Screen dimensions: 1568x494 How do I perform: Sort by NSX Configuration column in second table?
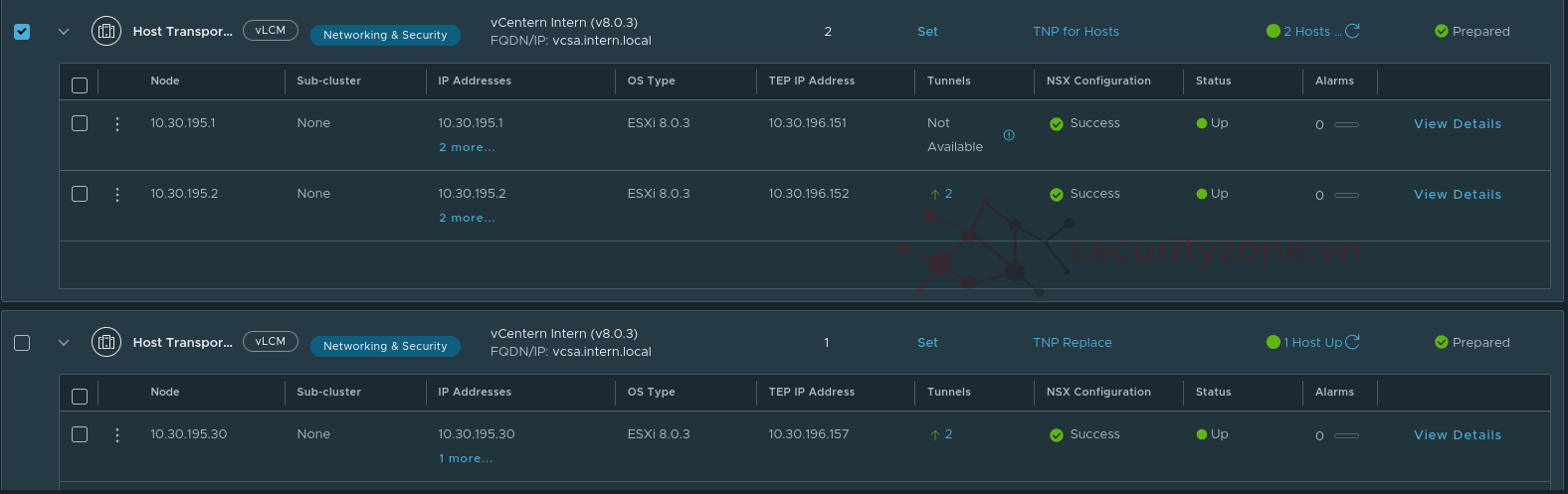click(1098, 392)
